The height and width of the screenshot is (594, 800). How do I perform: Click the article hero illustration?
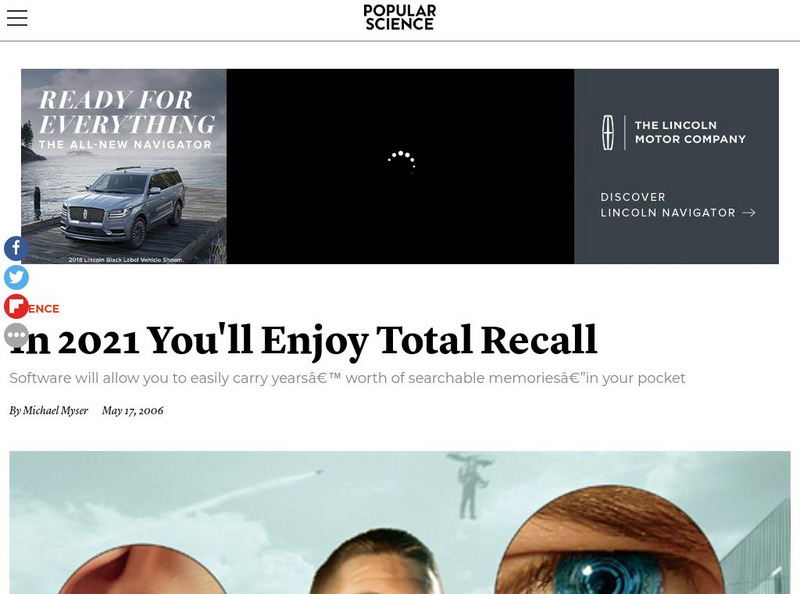tap(399, 522)
